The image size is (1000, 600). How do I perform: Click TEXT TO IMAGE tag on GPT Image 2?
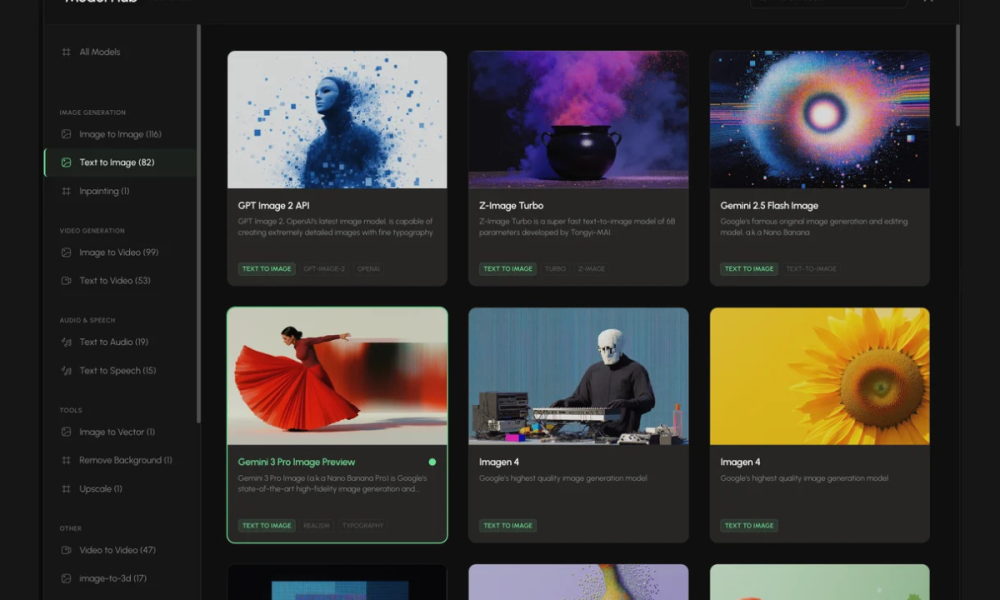[x=267, y=269]
